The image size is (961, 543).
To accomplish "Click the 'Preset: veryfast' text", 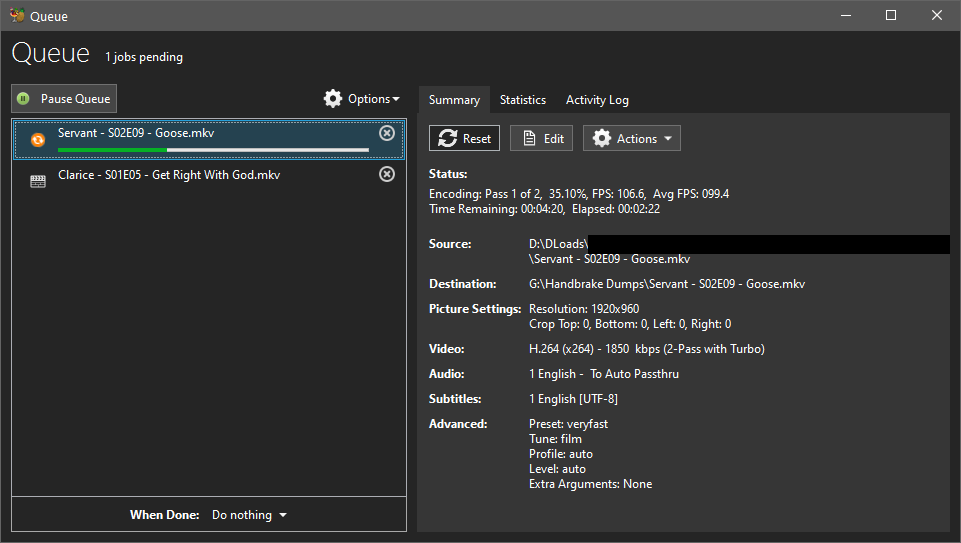I will pyautogui.click(x=568, y=424).
